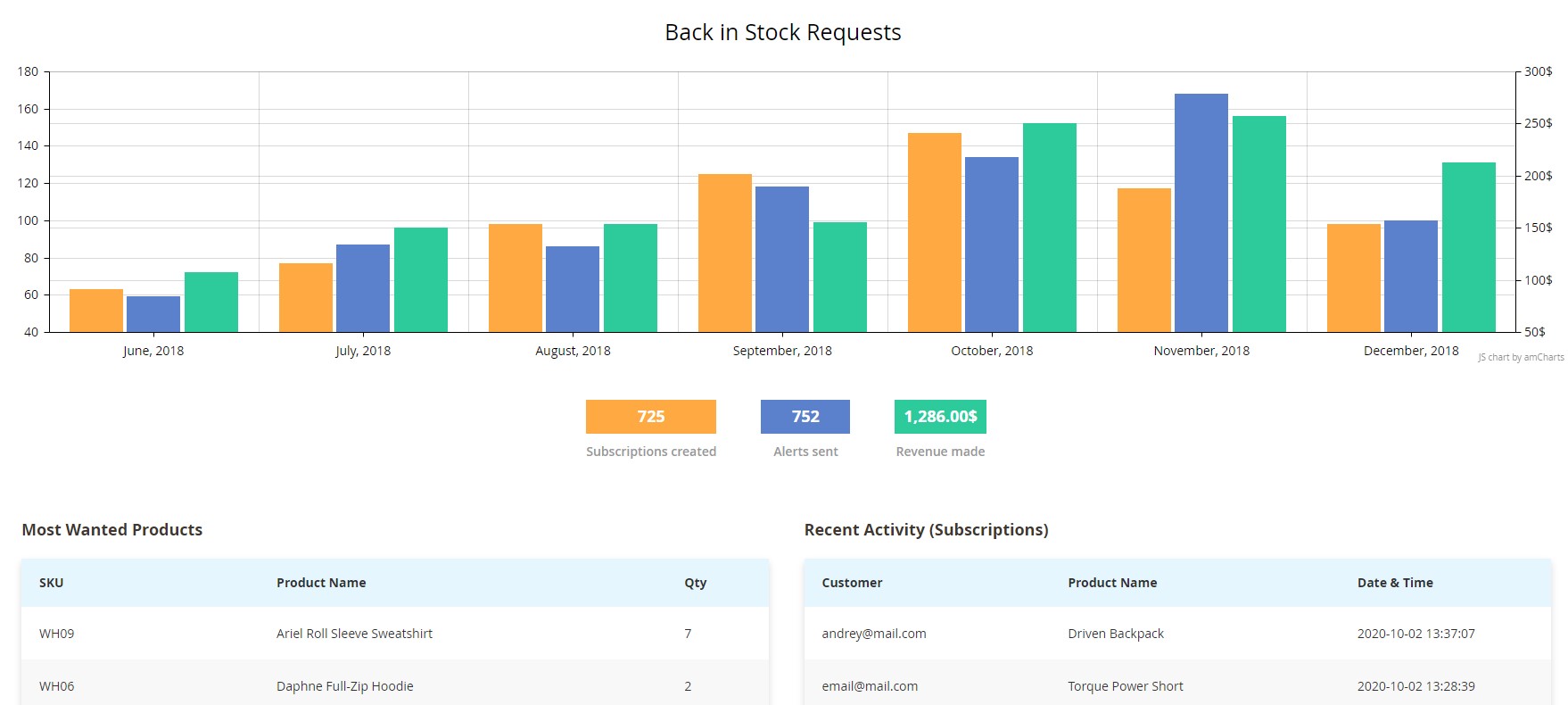Open the JS chart by amCharts link
Screen dimensions: 1568x705
coord(1521,357)
